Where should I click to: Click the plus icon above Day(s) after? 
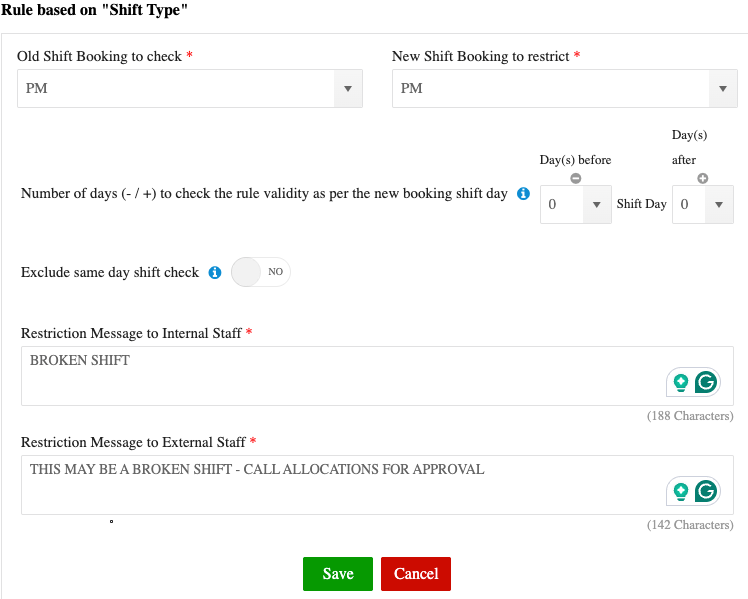point(703,178)
